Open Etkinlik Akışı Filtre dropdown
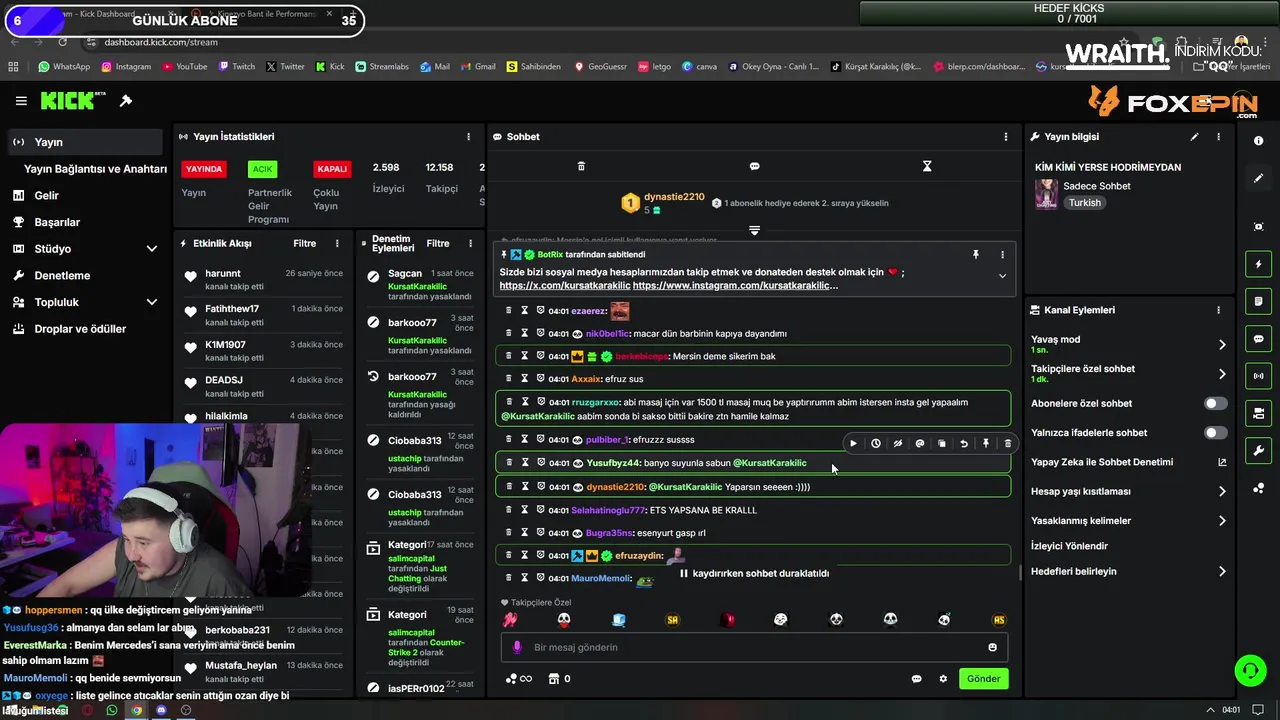The image size is (1280, 720). [x=304, y=244]
